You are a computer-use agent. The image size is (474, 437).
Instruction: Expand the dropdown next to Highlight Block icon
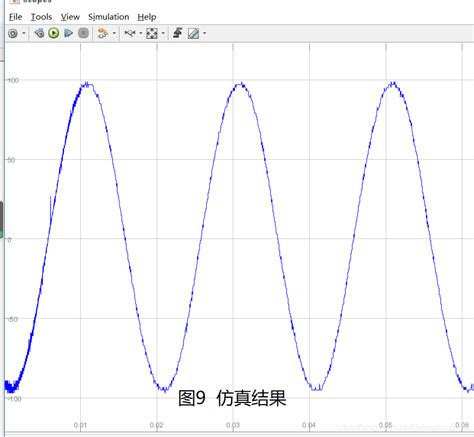[114, 33]
